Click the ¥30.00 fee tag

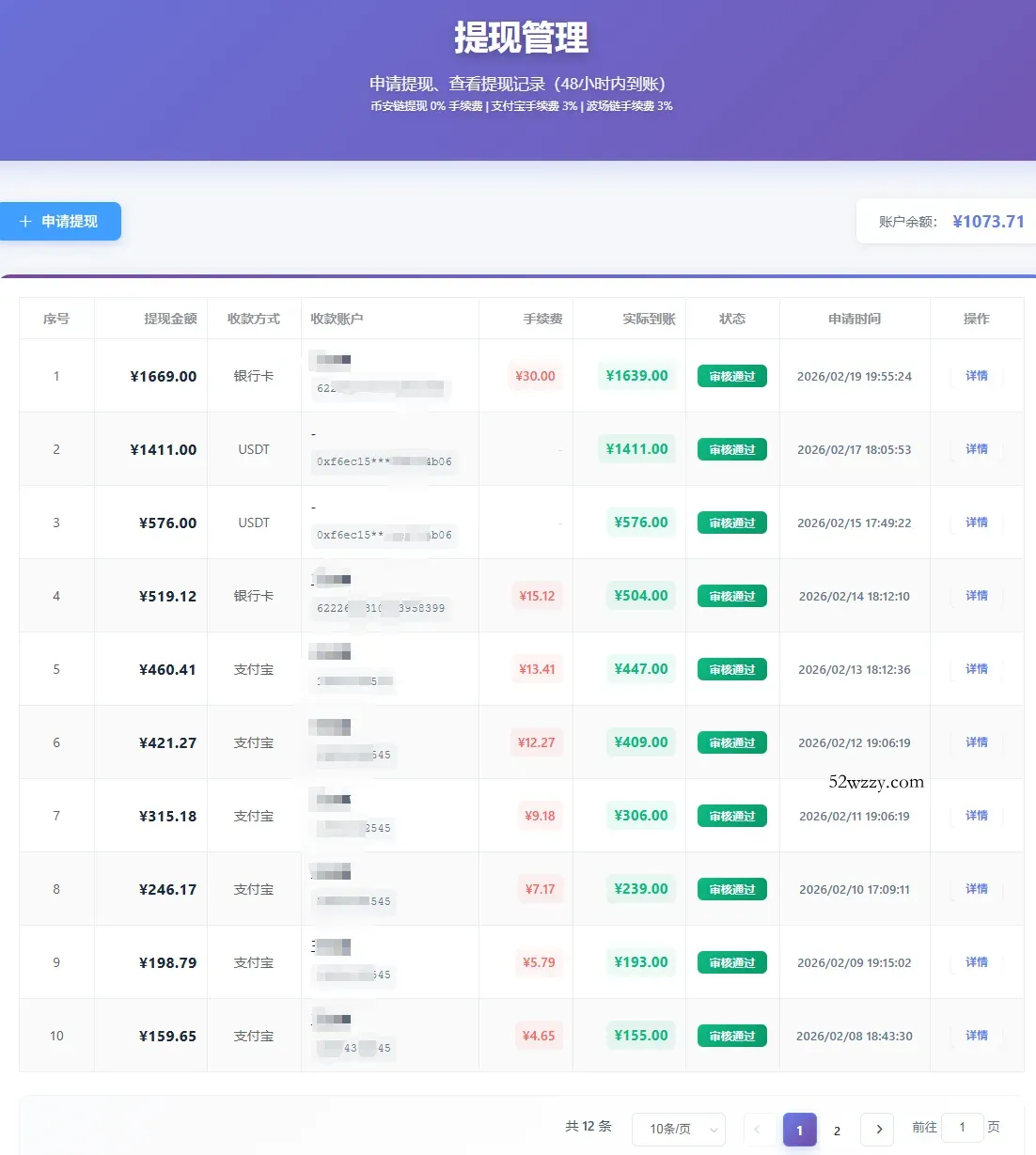(x=535, y=376)
